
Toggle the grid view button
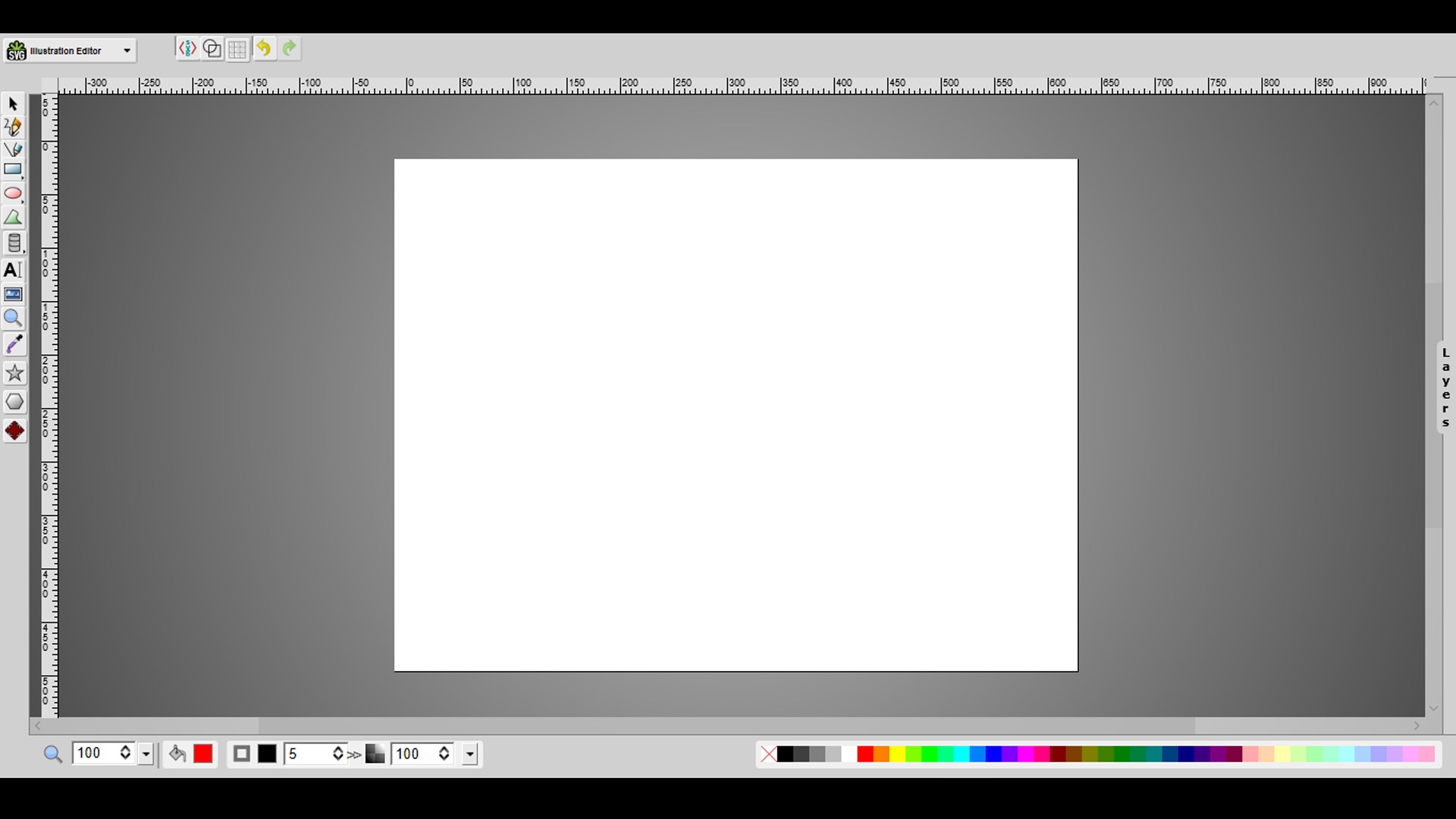pos(237,49)
